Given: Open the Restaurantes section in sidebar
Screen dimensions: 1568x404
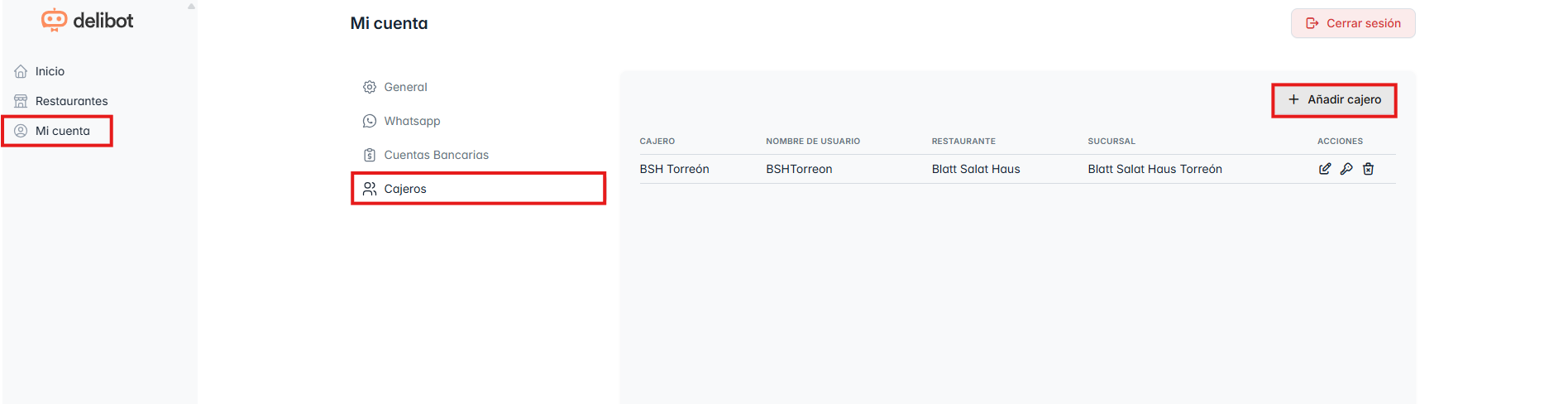Looking at the screenshot, I should [71, 101].
